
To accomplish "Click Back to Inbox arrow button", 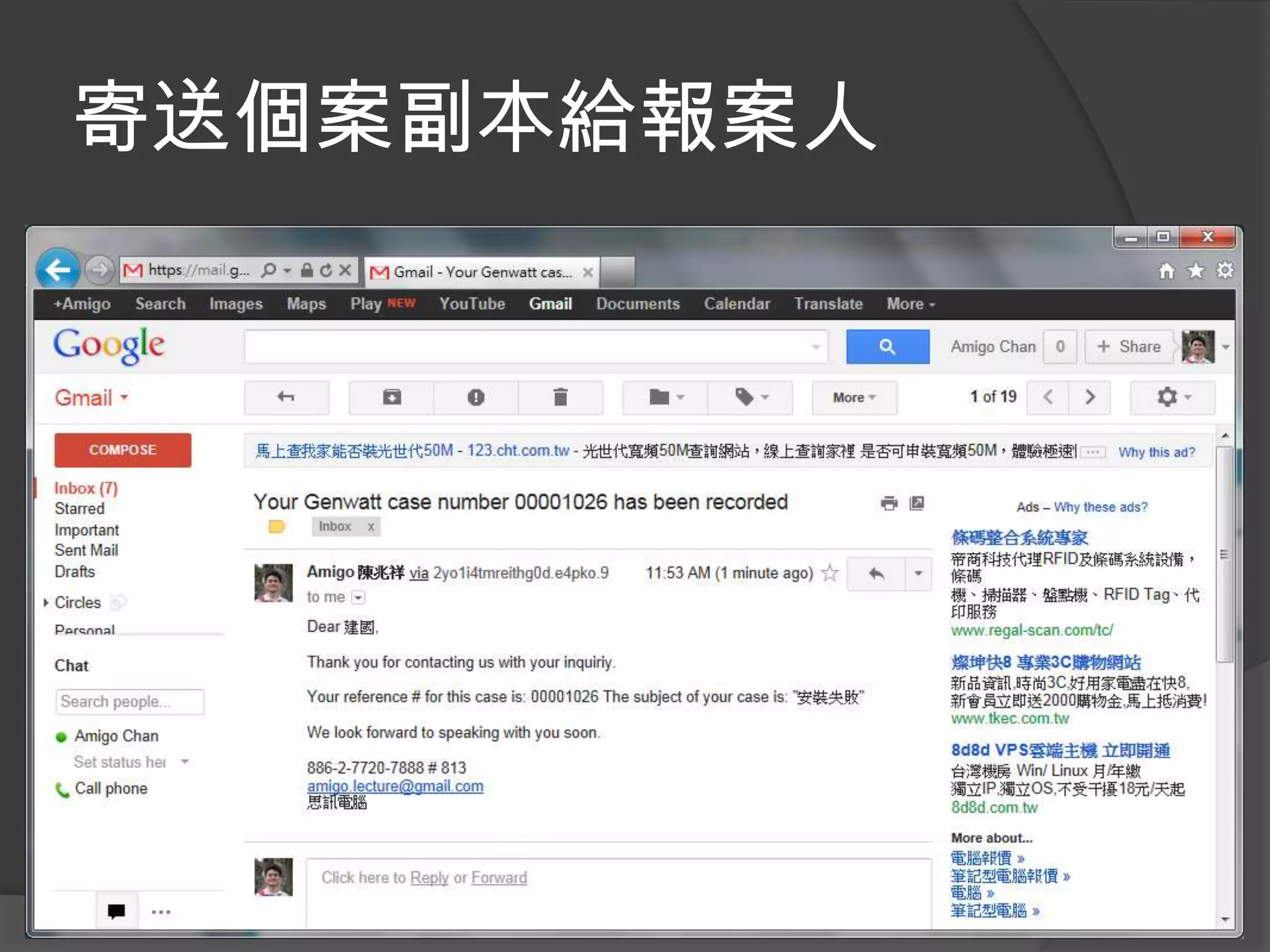I will tap(286, 397).
